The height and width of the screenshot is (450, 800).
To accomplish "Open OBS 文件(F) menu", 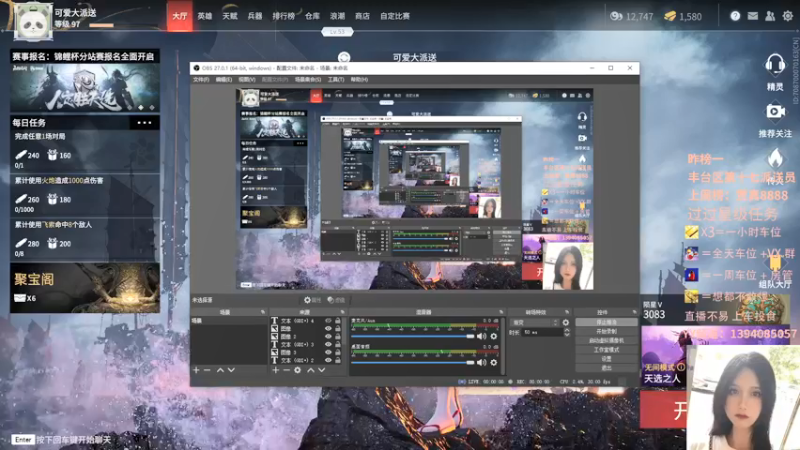I will [x=201, y=80].
